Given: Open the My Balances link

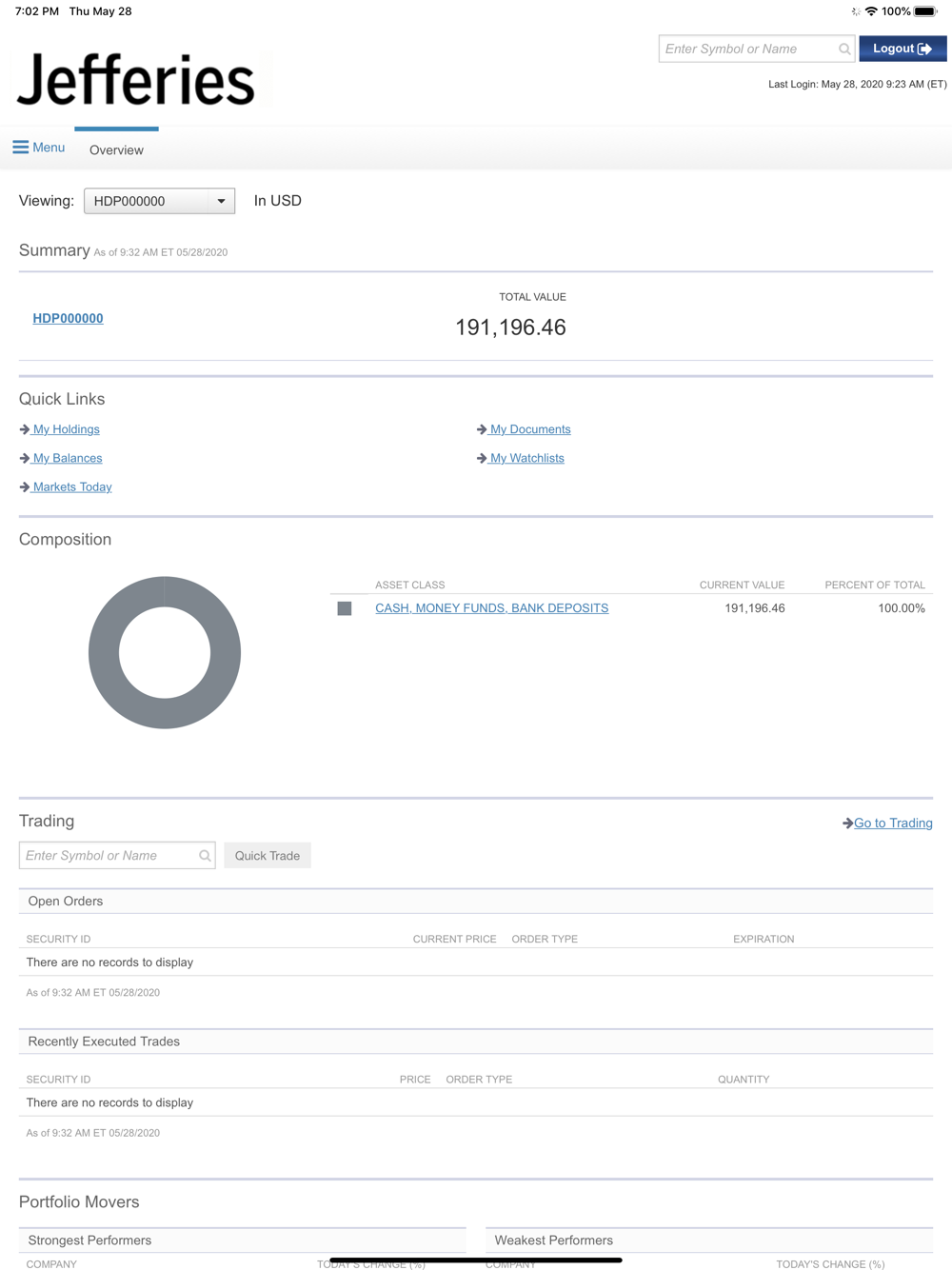Looking at the screenshot, I should coord(68,458).
